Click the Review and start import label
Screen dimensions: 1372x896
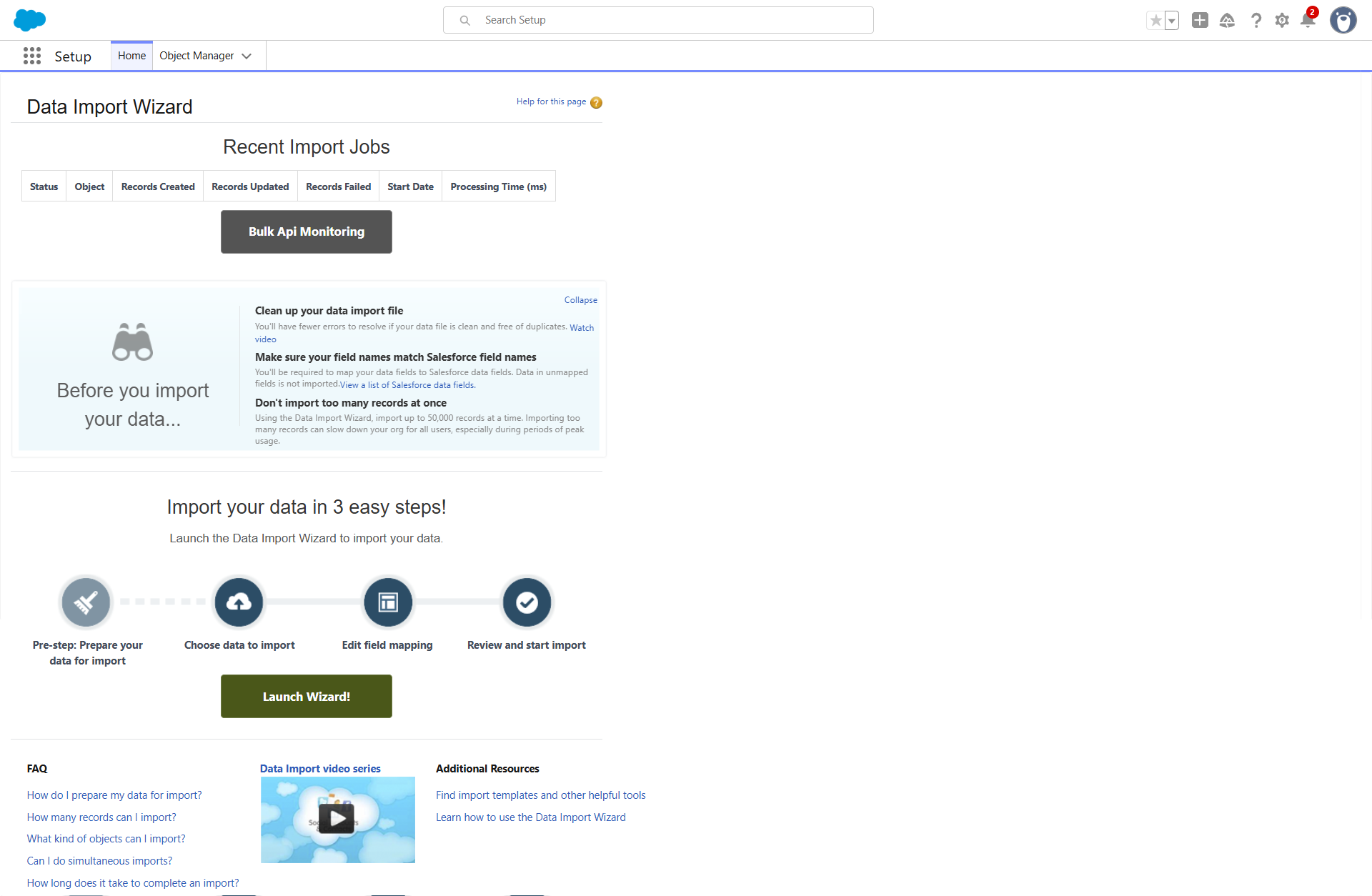tap(527, 645)
